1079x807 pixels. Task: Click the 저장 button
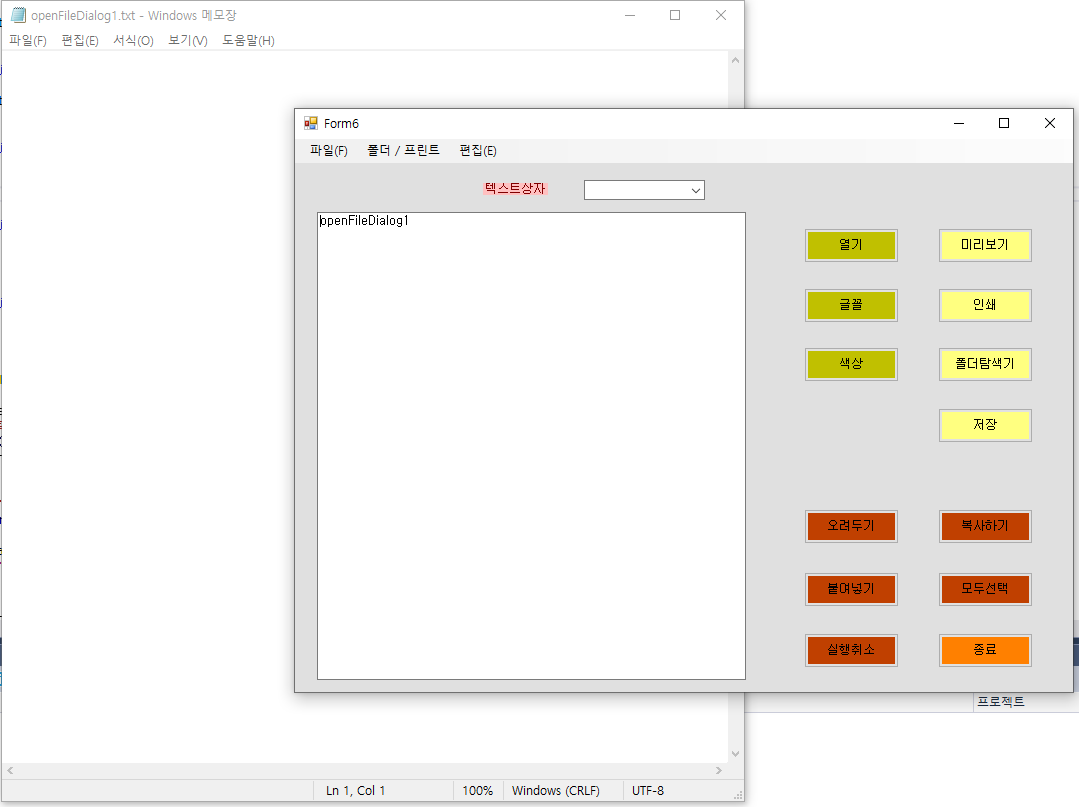(x=985, y=425)
